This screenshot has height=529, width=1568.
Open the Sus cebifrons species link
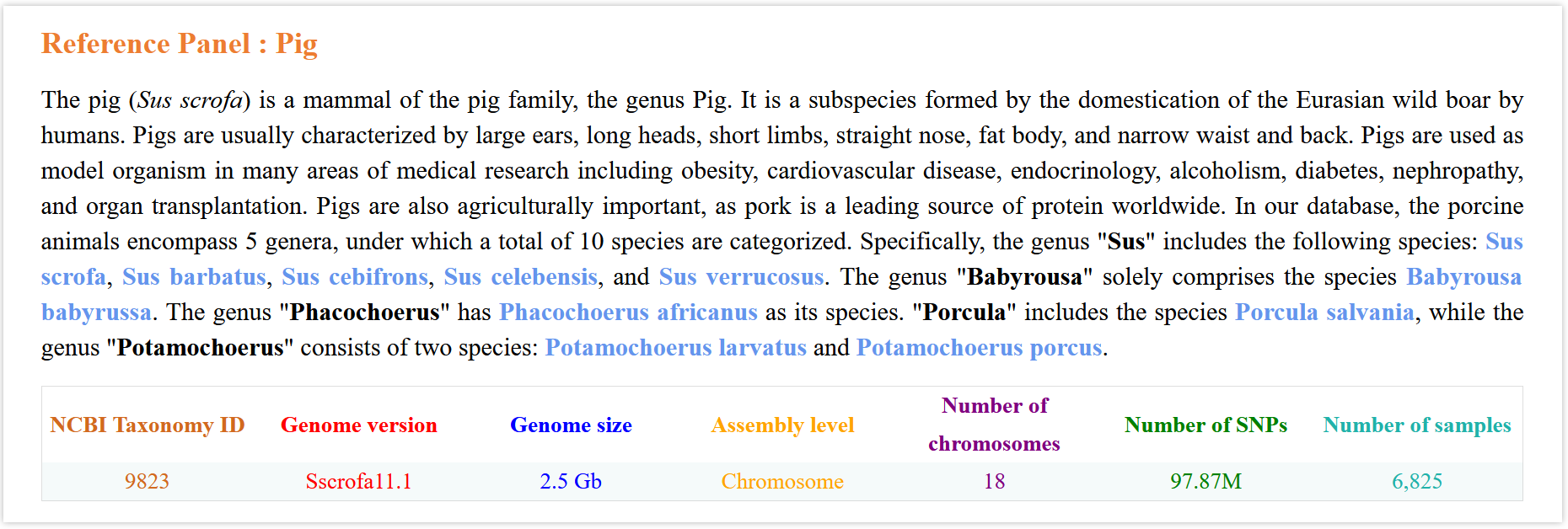(x=355, y=276)
